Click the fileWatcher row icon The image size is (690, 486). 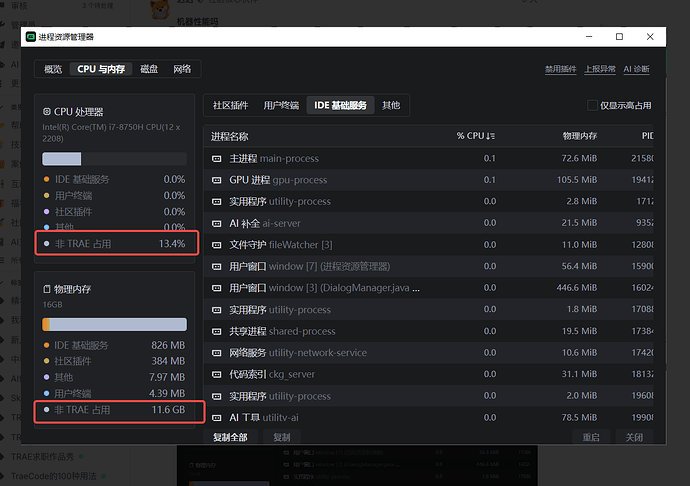[217, 245]
